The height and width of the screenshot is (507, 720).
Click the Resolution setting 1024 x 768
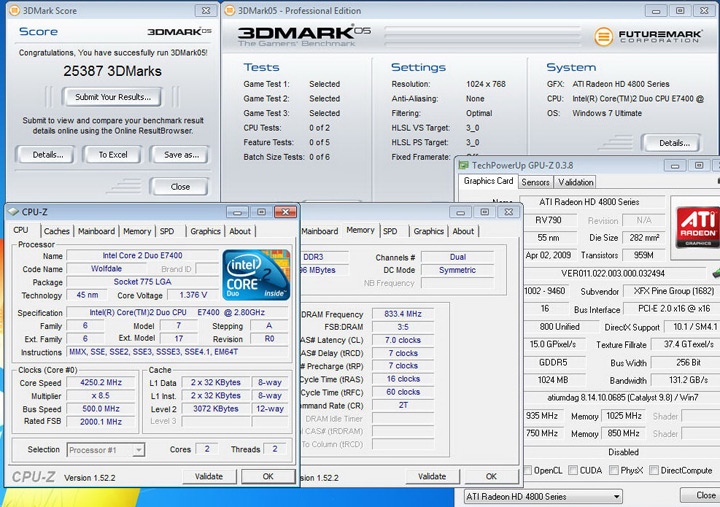pos(486,84)
